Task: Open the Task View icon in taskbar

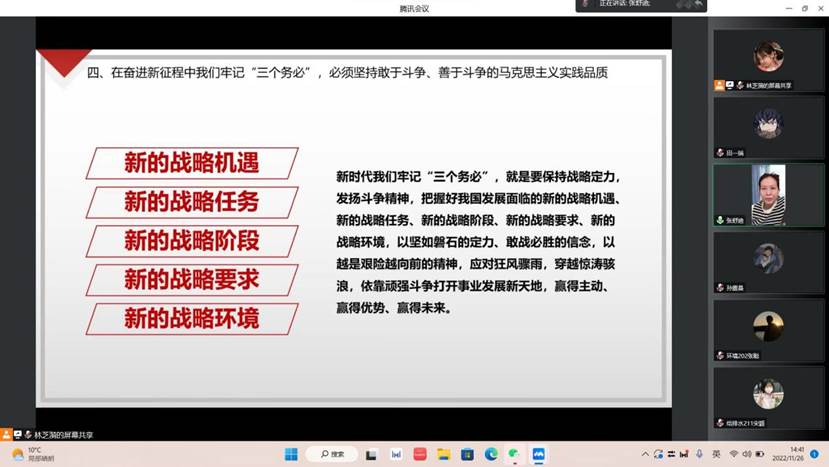Action: click(371, 454)
